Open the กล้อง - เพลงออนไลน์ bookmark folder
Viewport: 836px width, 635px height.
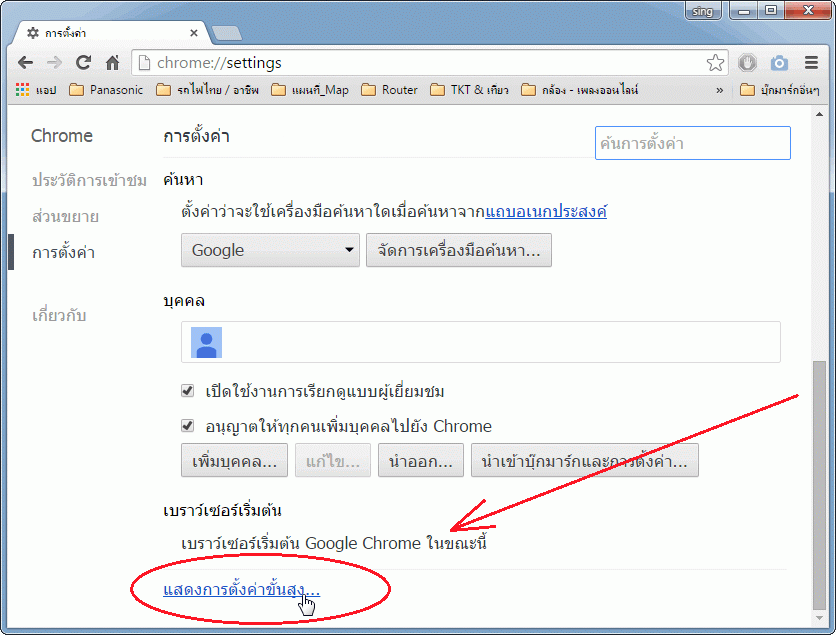click(580, 90)
